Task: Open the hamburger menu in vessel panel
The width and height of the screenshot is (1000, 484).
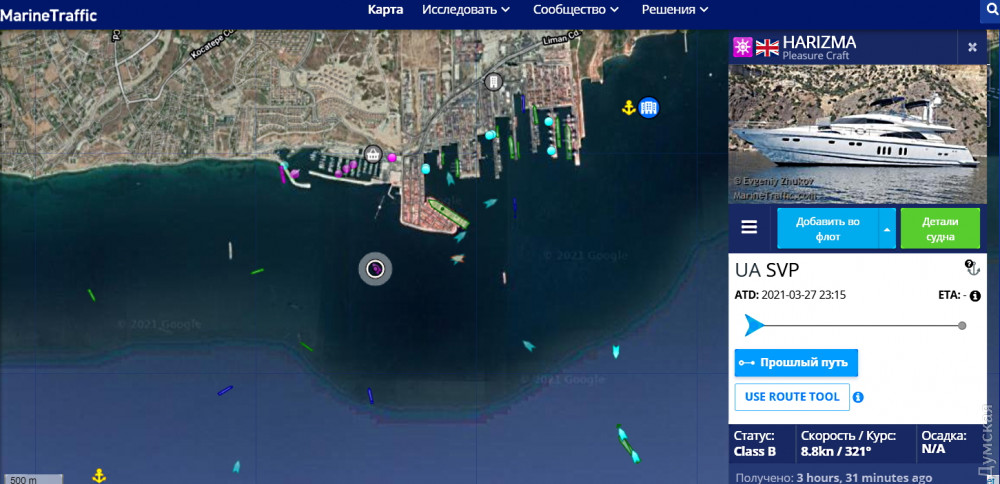Action: 749,228
